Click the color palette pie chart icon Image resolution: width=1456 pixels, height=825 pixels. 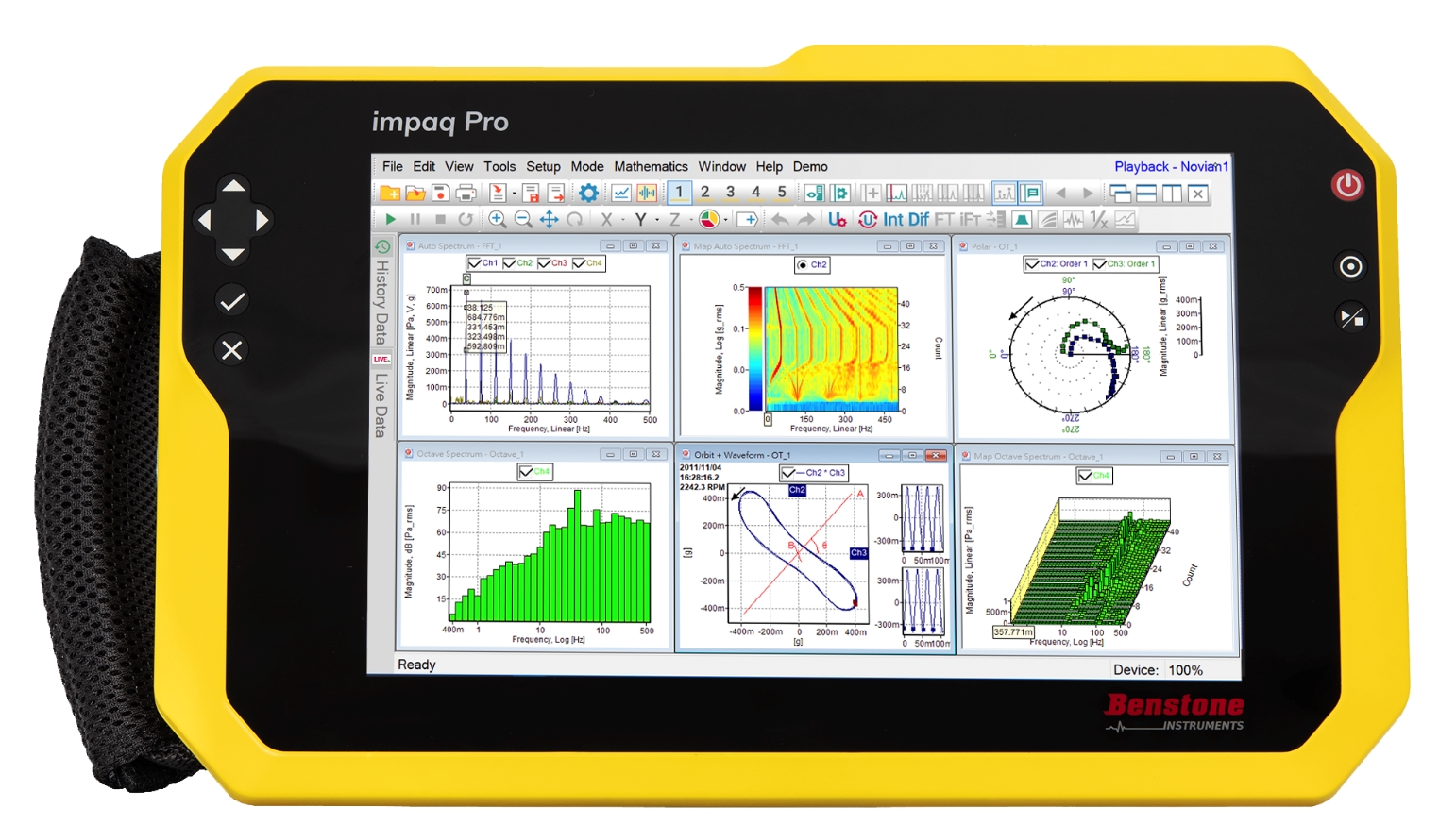(708, 219)
